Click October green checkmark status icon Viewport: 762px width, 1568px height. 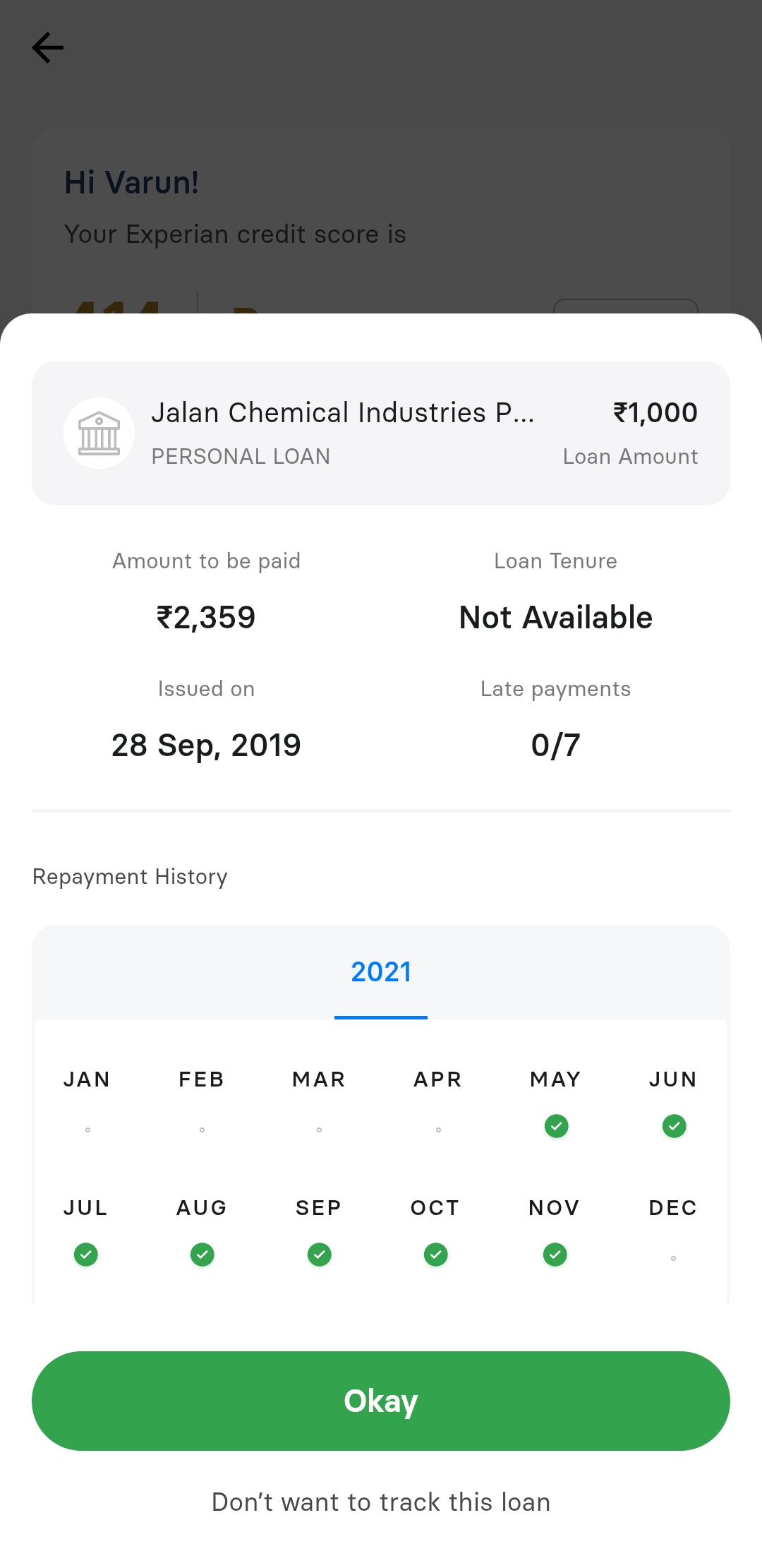point(436,1255)
